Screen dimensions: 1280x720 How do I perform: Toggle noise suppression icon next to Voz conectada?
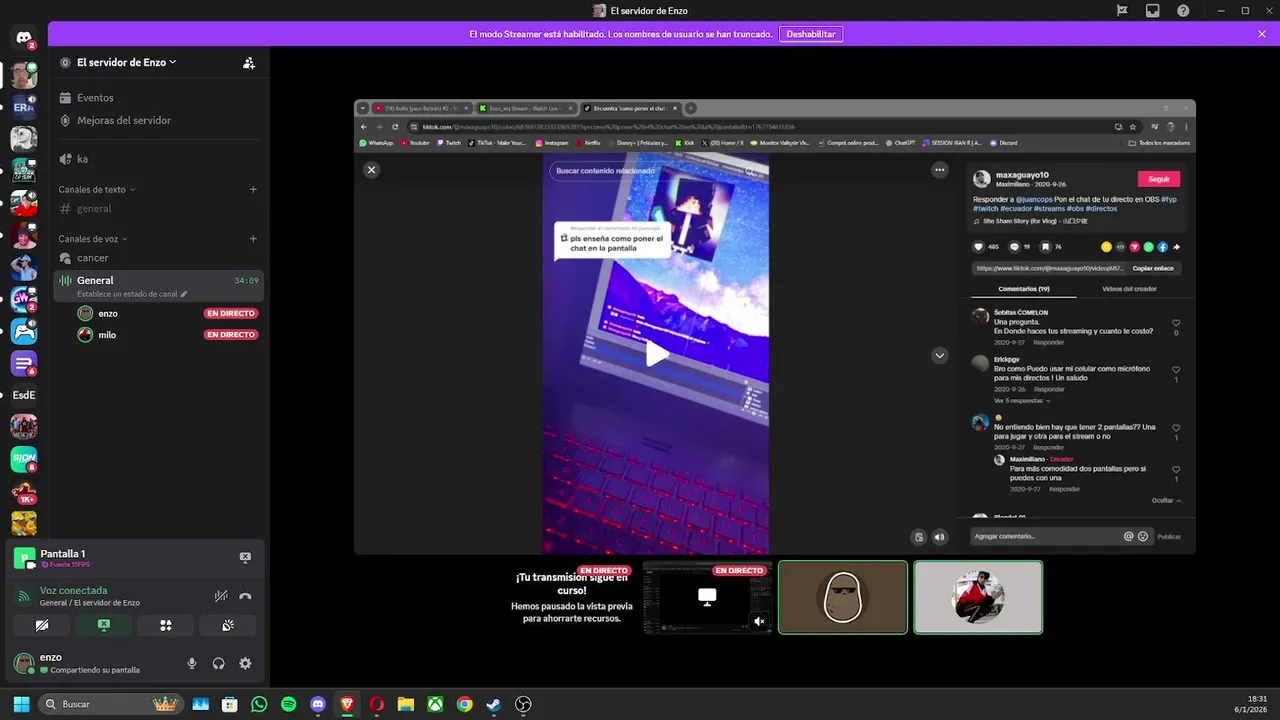tap(221, 596)
